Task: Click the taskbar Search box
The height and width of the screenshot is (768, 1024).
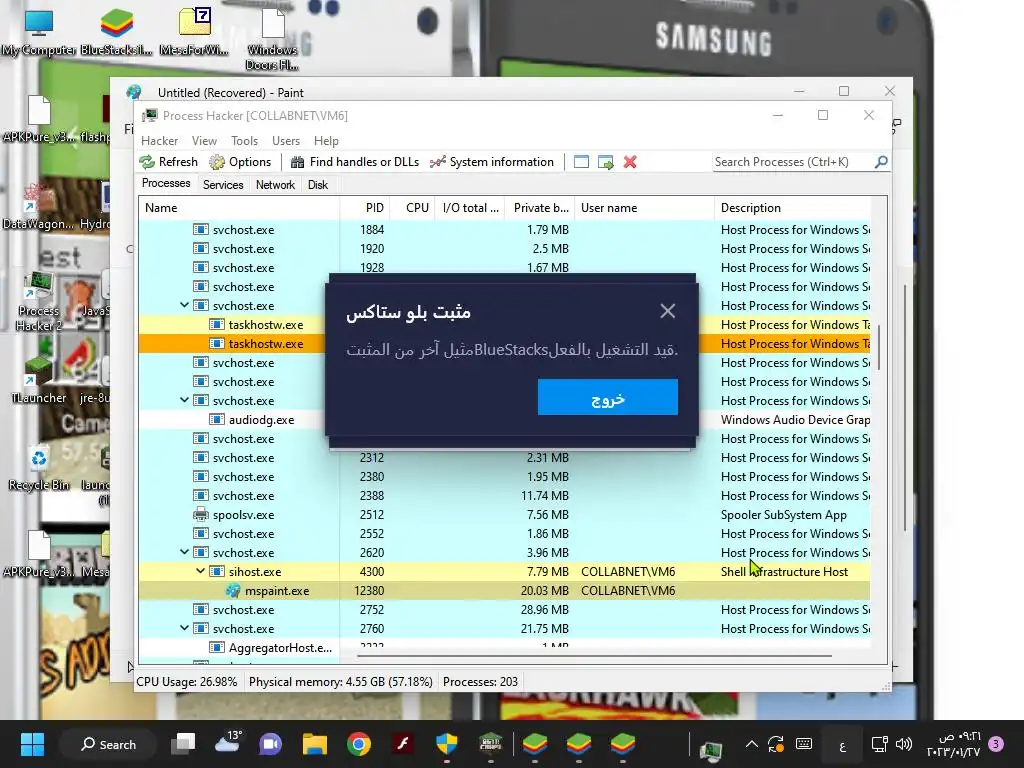Action: (108, 744)
